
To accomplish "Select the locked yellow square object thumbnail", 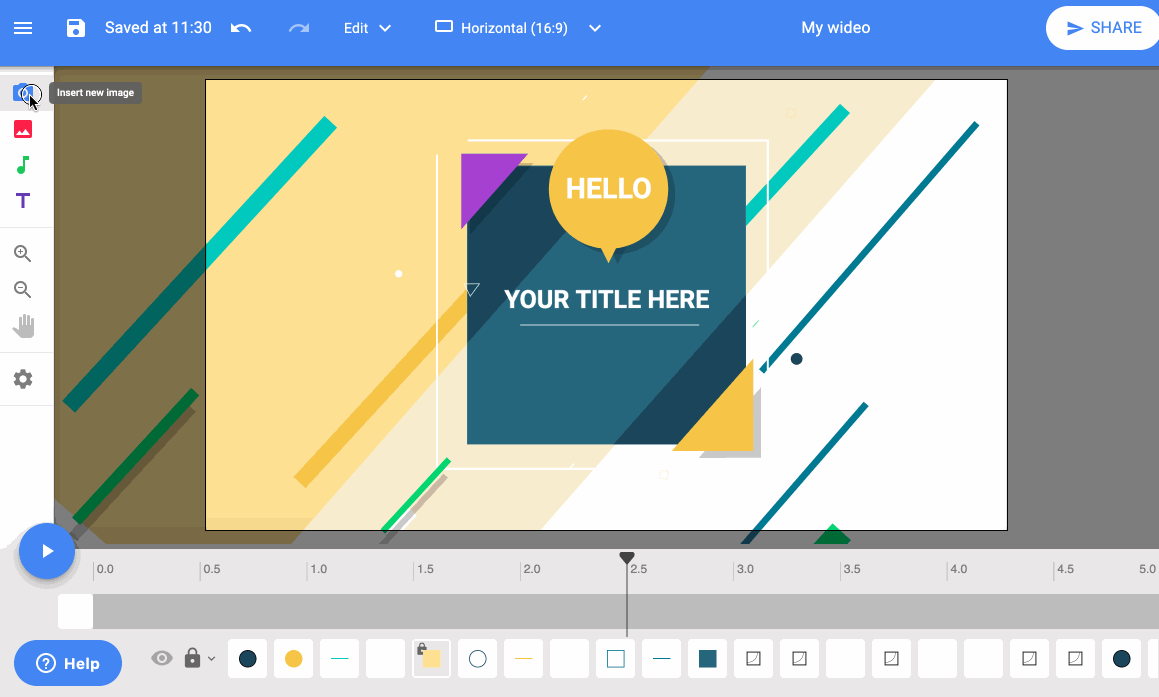I will coord(431,659).
